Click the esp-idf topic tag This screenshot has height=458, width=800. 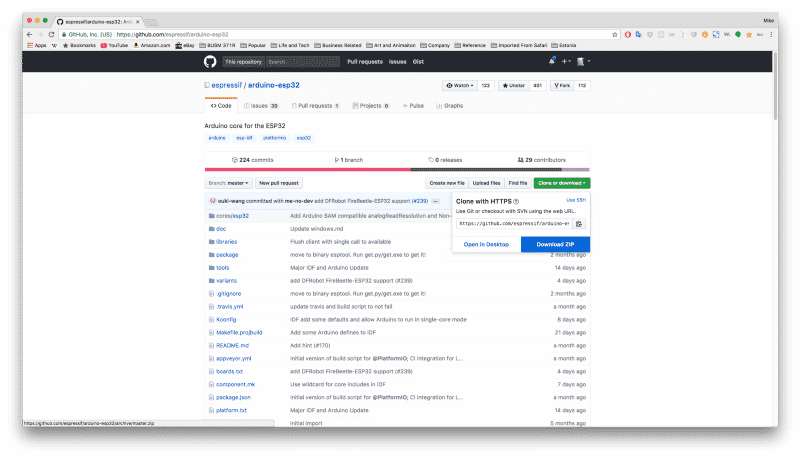244,138
